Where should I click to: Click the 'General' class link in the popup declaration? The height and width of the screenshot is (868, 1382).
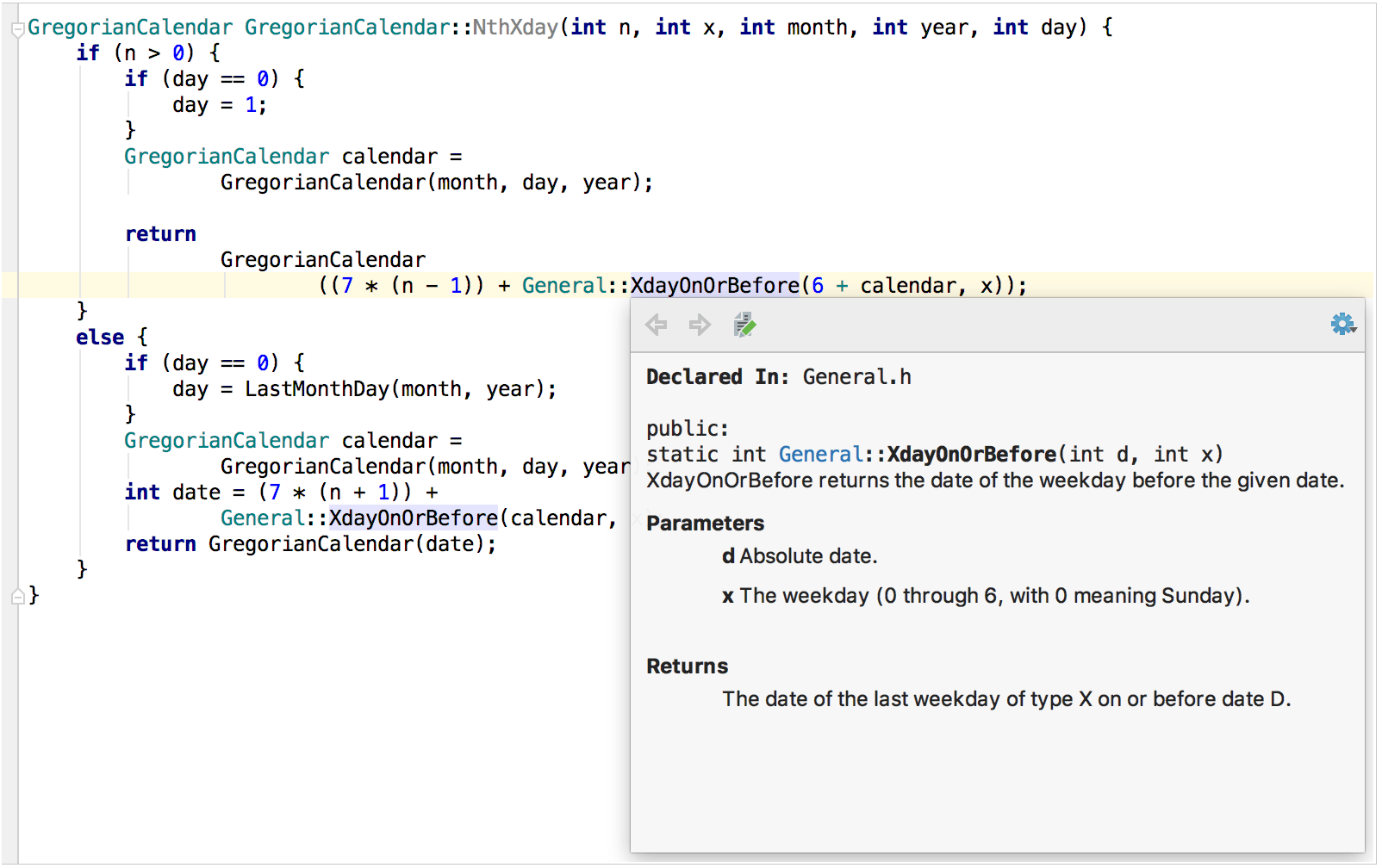click(819, 454)
